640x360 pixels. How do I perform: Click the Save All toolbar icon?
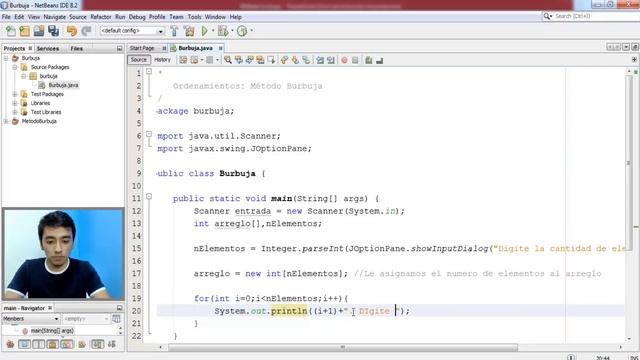pos(53,31)
